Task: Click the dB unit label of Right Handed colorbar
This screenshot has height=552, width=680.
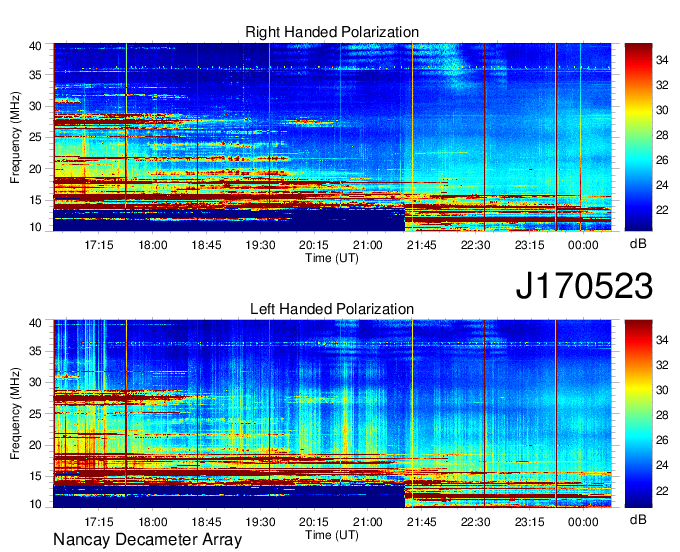Action: 638,244
